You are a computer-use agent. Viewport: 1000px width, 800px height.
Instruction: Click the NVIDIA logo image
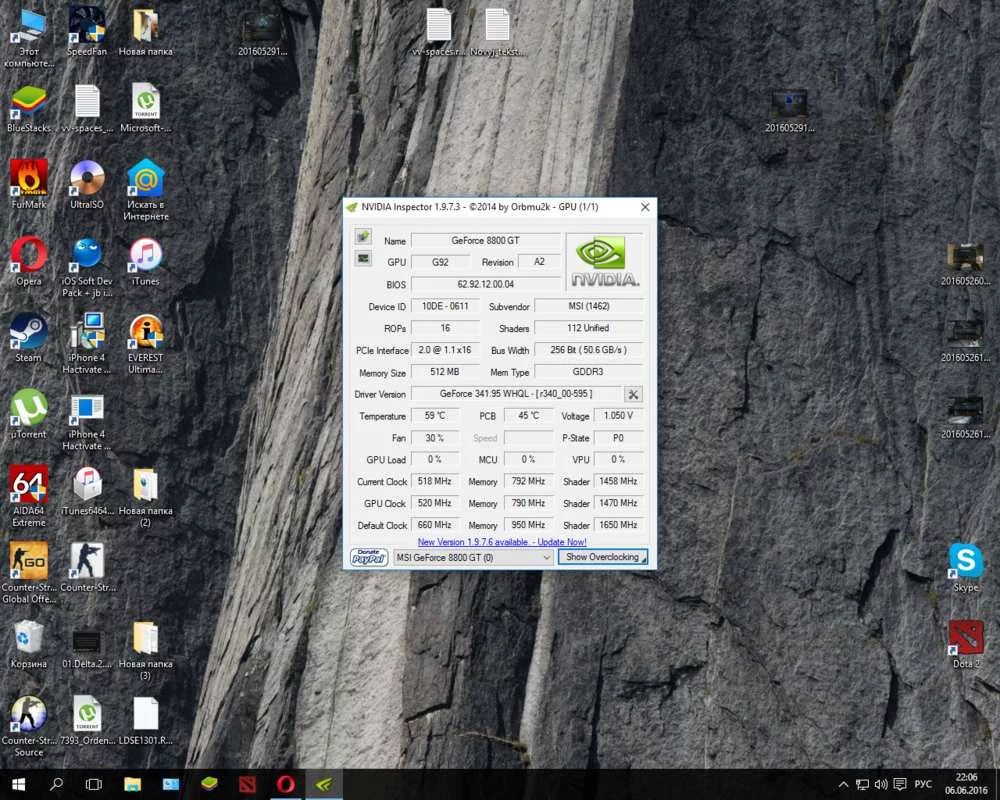point(604,262)
